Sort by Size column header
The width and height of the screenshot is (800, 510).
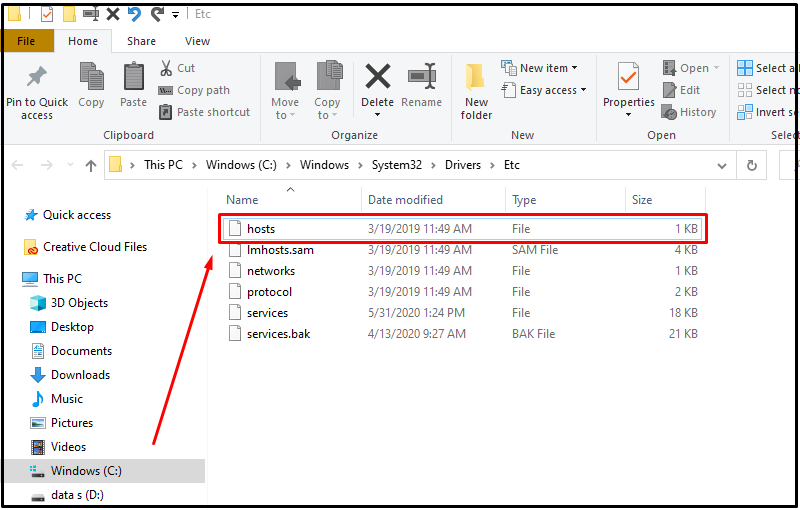pyautogui.click(x=642, y=200)
